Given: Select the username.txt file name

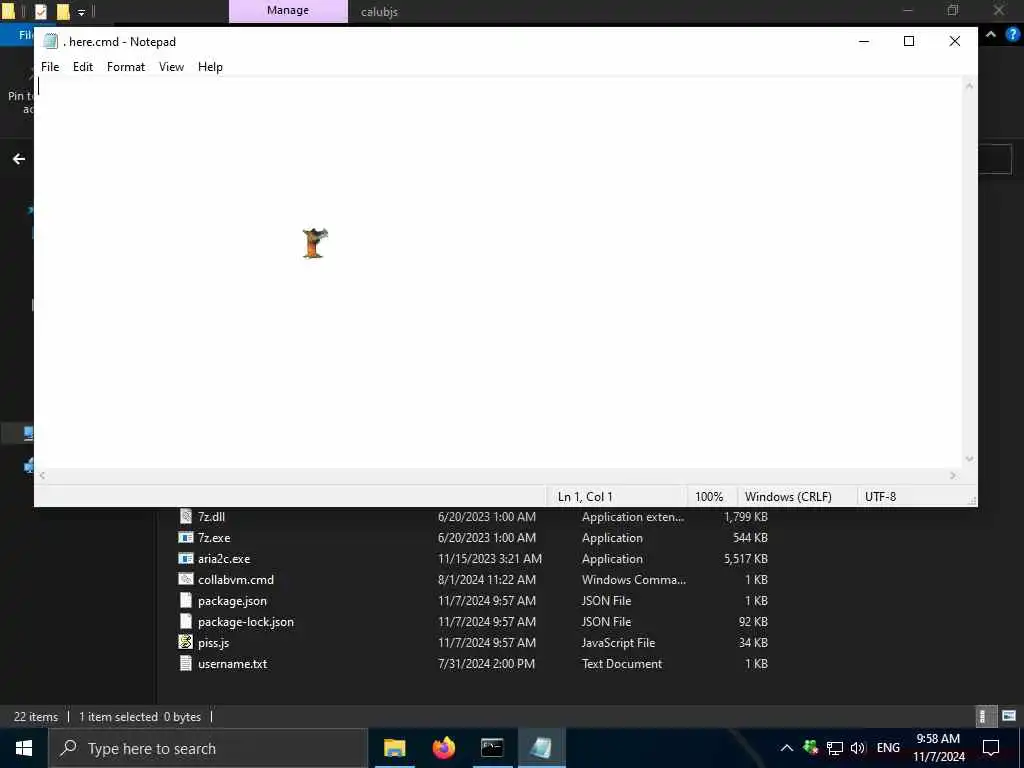Looking at the screenshot, I should tap(232, 664).
